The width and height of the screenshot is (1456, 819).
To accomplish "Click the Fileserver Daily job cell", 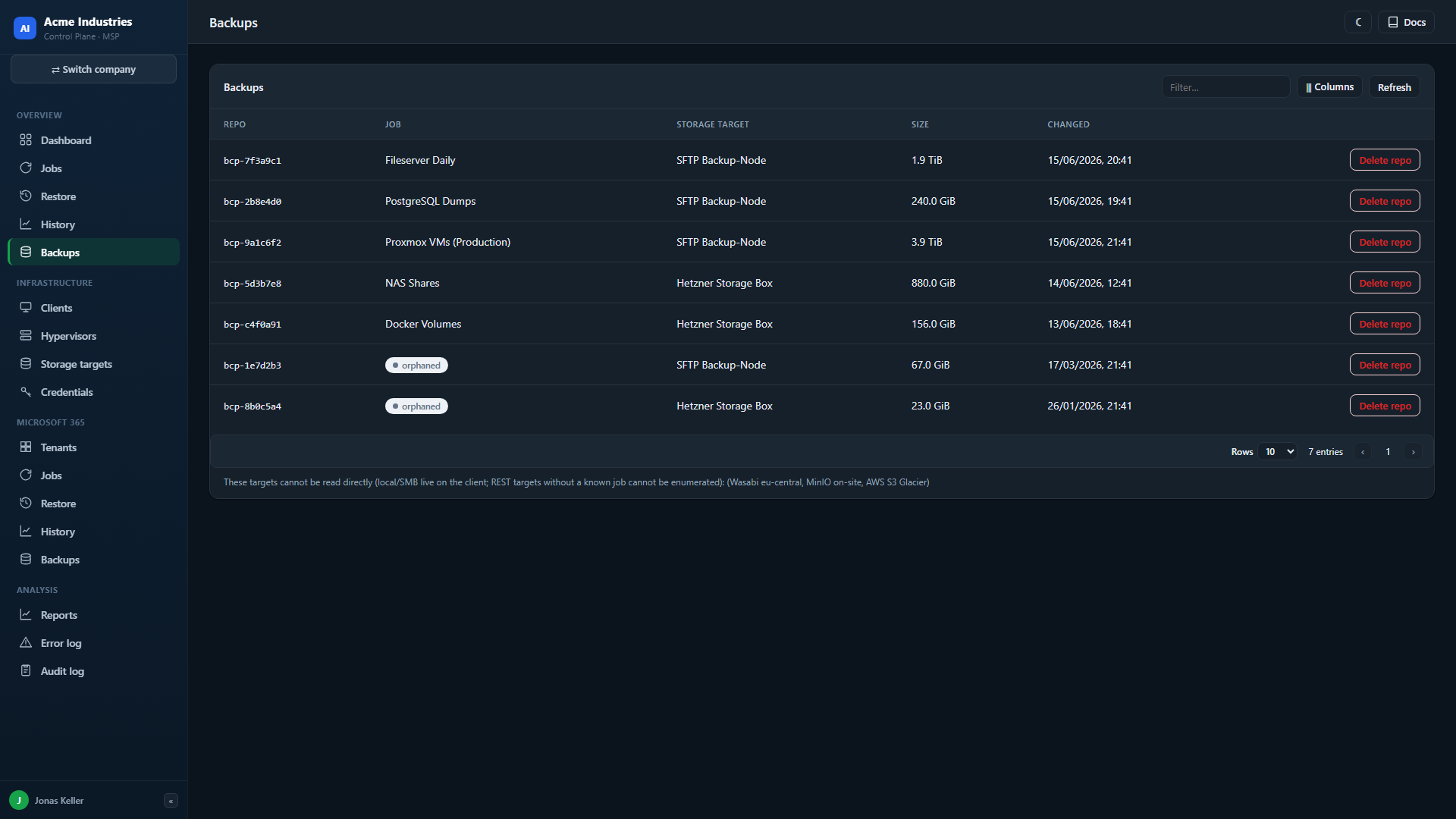I will click(x=420, y=160).
